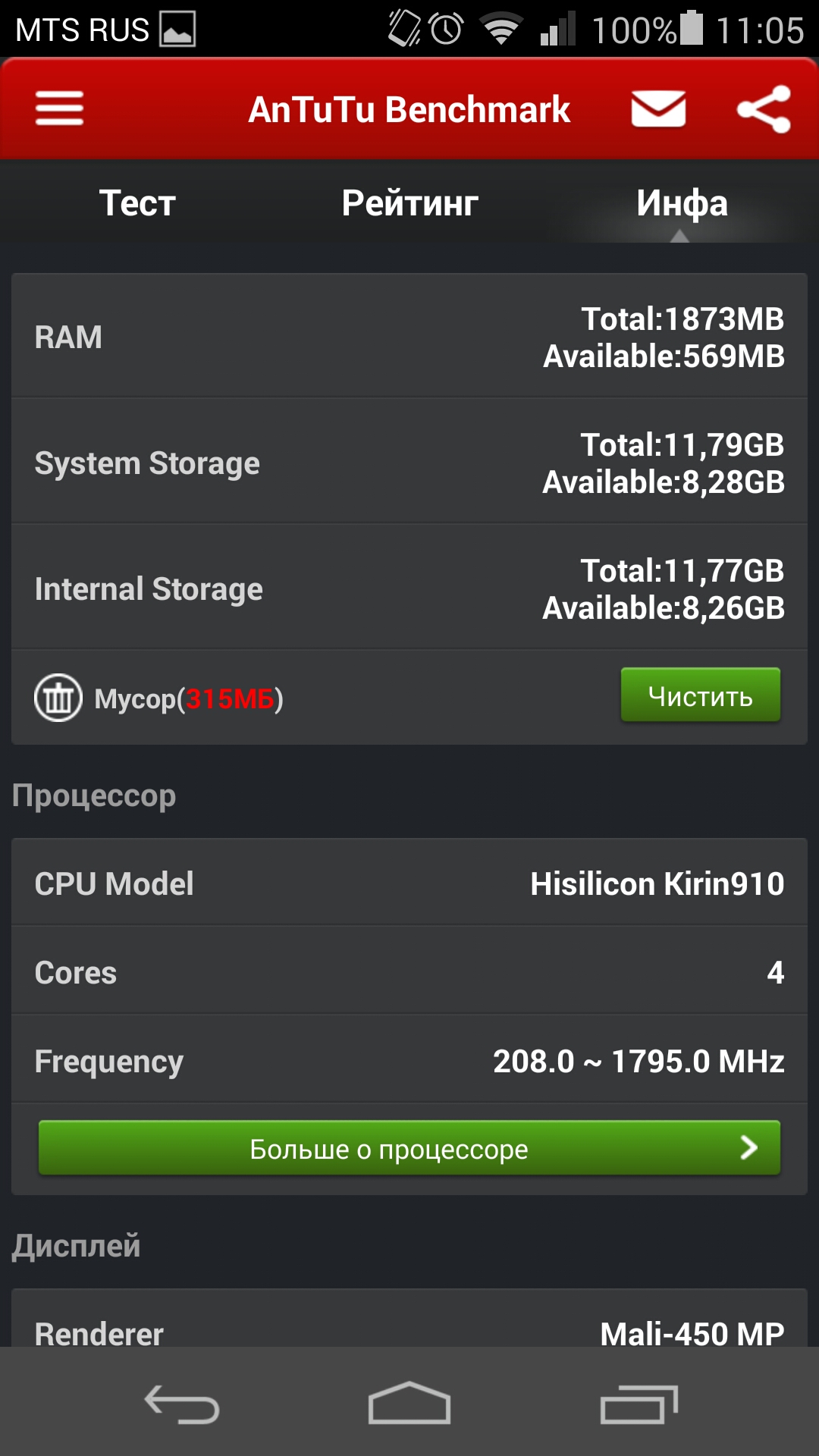This screenshot has height=1456, width=819.
Task: Tap the envelope mail icon
Action: [x=658, y=108]
